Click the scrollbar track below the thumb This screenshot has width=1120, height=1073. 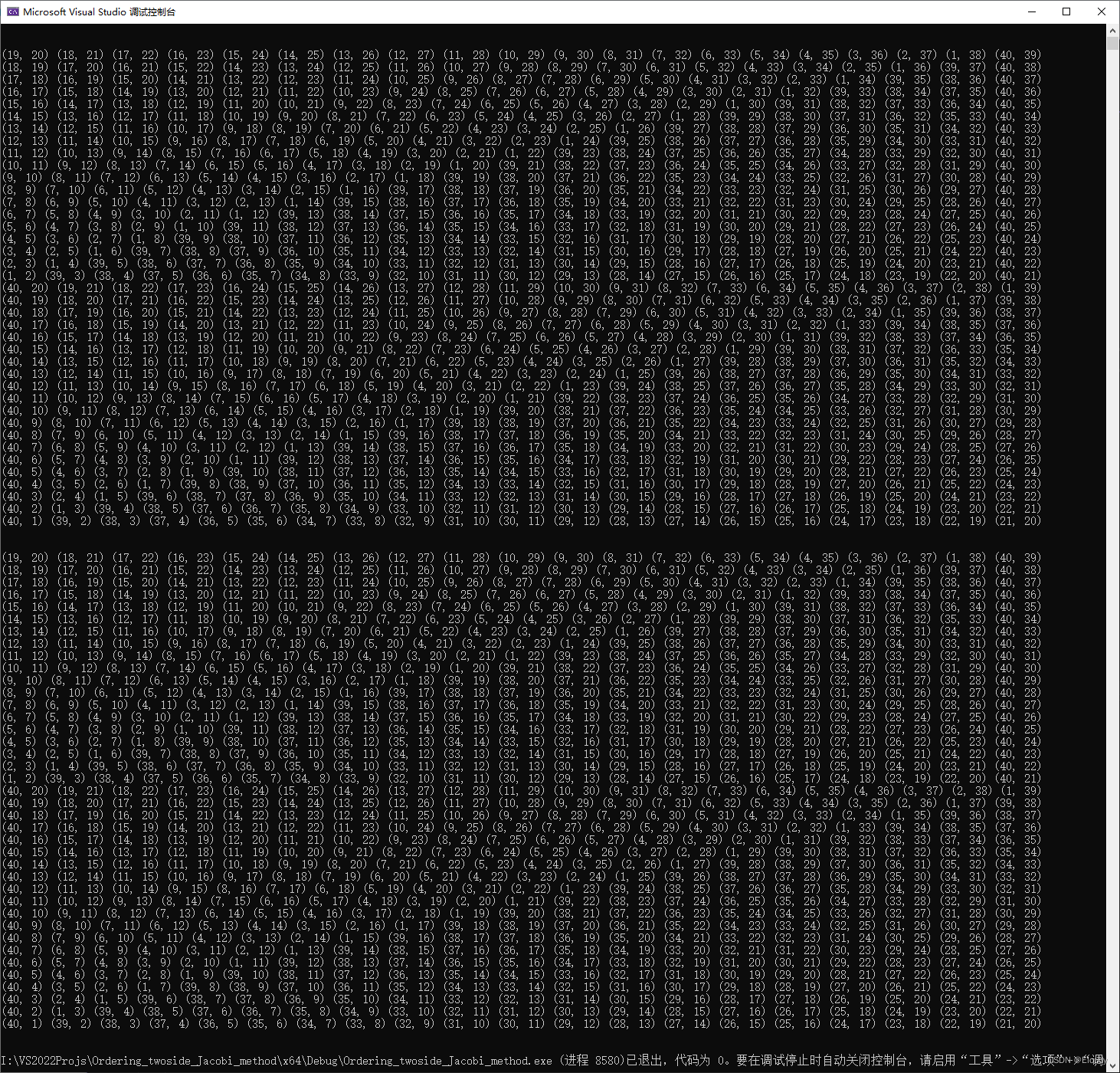pyautogui.click(x=1113, y=307)
